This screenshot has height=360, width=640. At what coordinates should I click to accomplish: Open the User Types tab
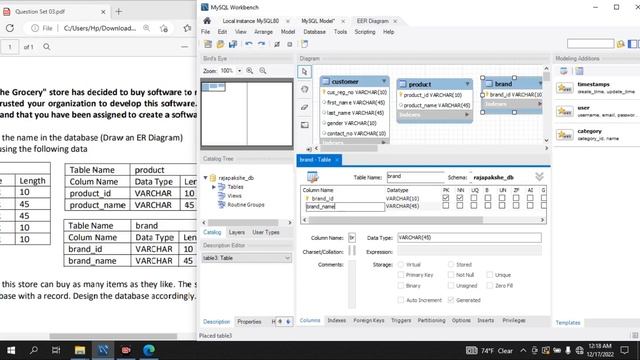point(266,232)
